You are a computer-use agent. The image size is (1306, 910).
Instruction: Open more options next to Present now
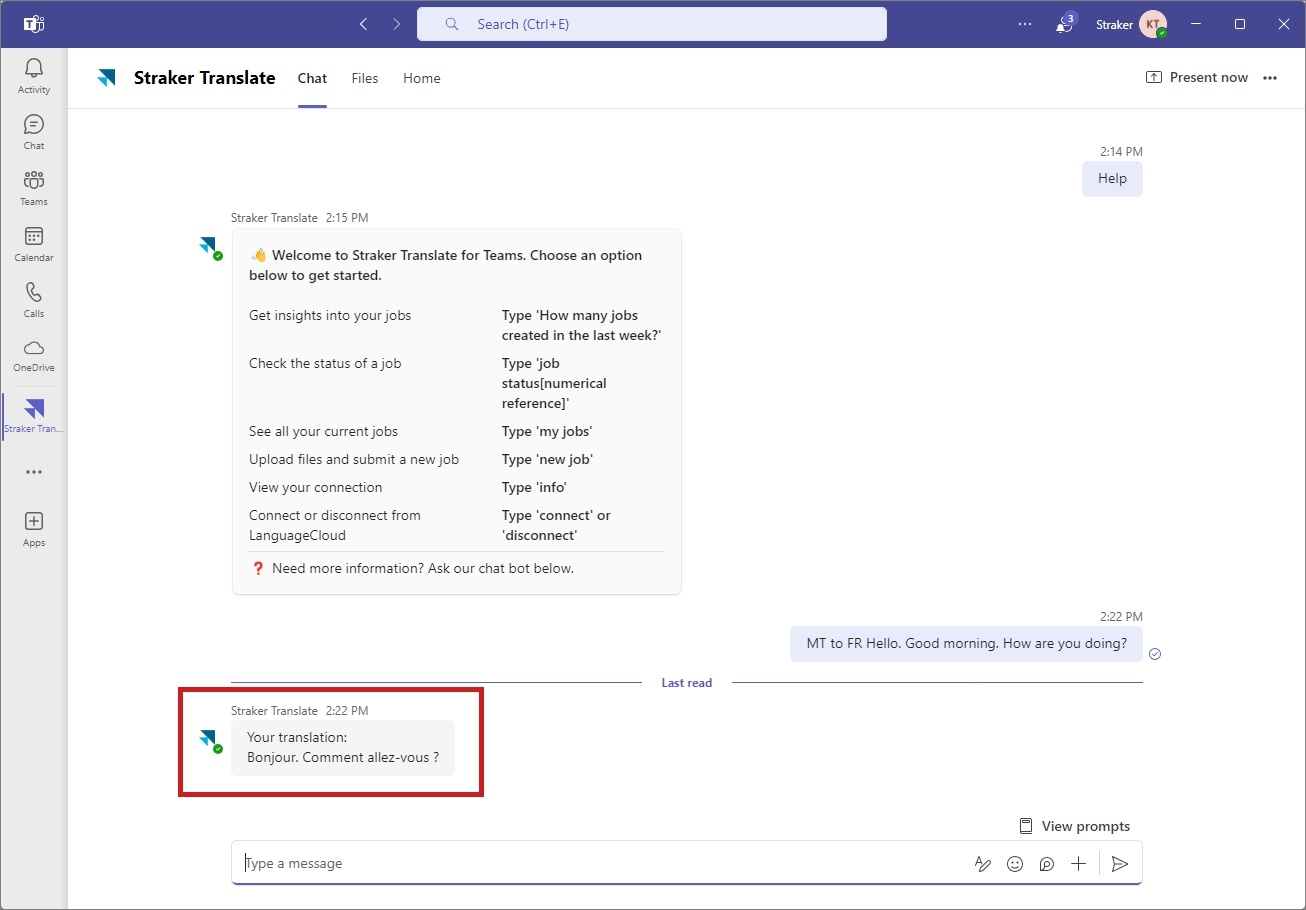click(x=1270, y=78)
